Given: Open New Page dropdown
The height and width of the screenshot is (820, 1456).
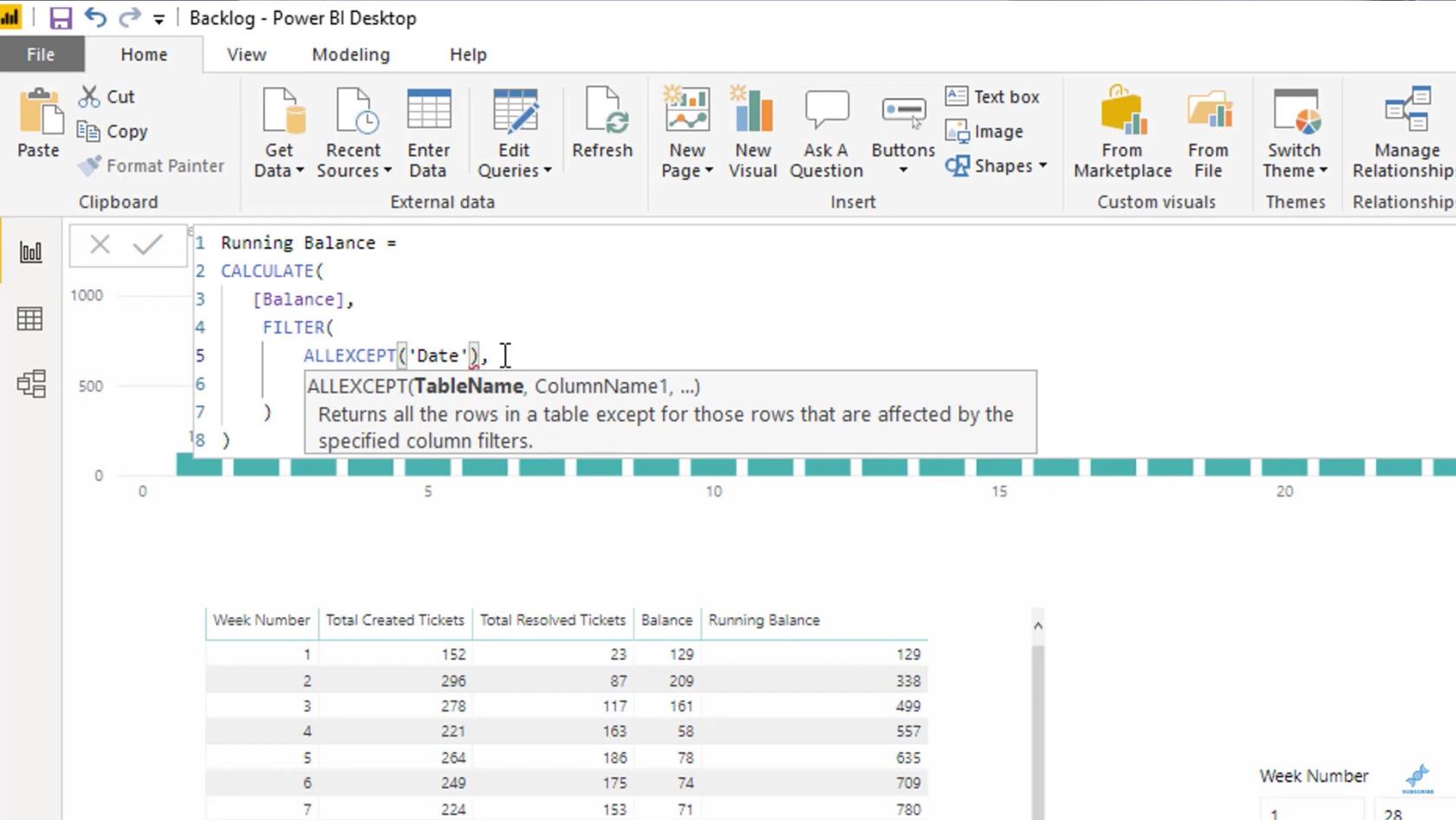Looking at the screenshot, I should pos(686,133).
